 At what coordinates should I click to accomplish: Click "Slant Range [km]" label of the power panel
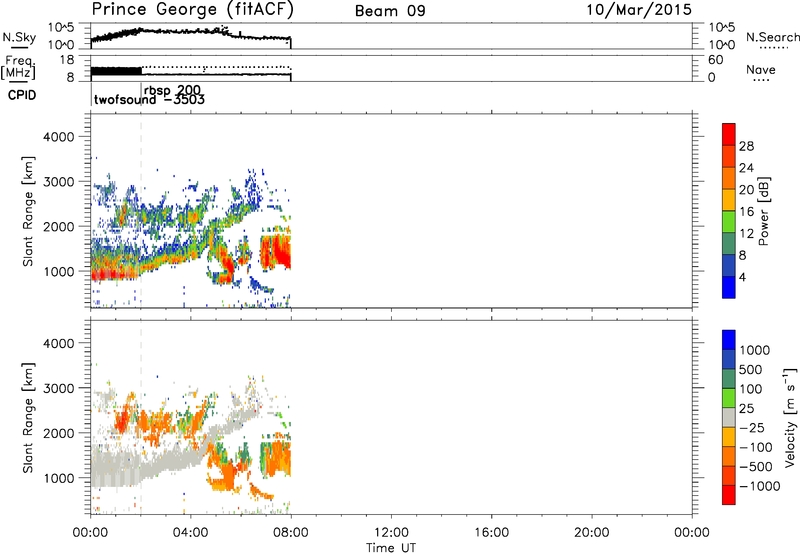click(28, 211)
